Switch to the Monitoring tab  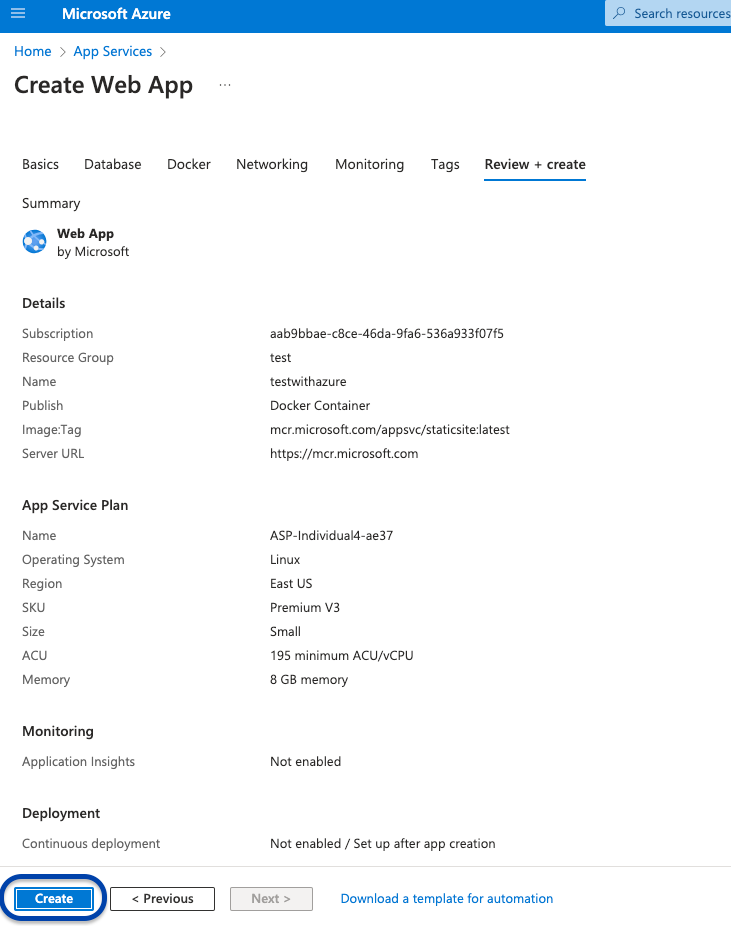(370, 164)
